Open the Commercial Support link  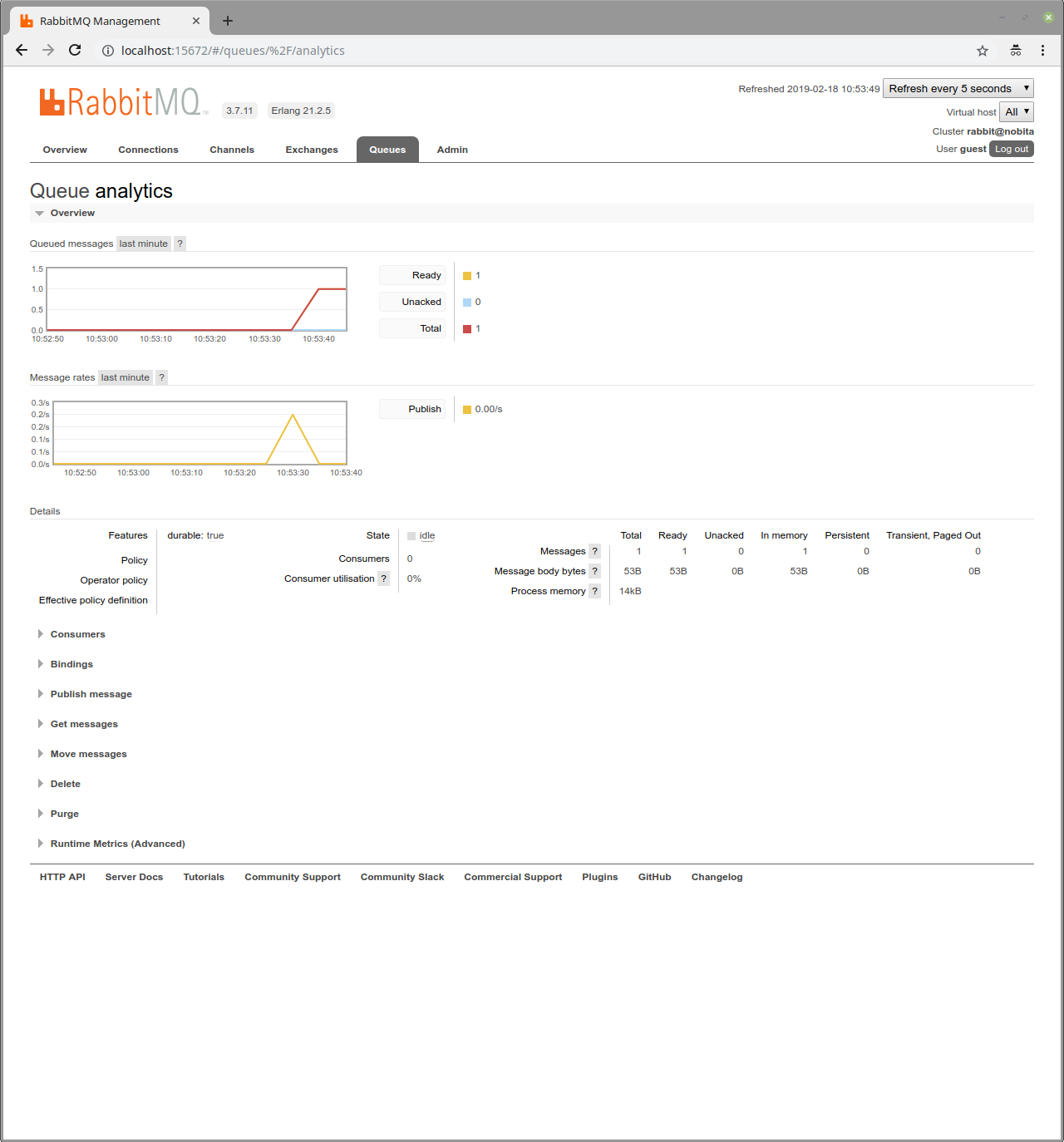coord(513,877)
